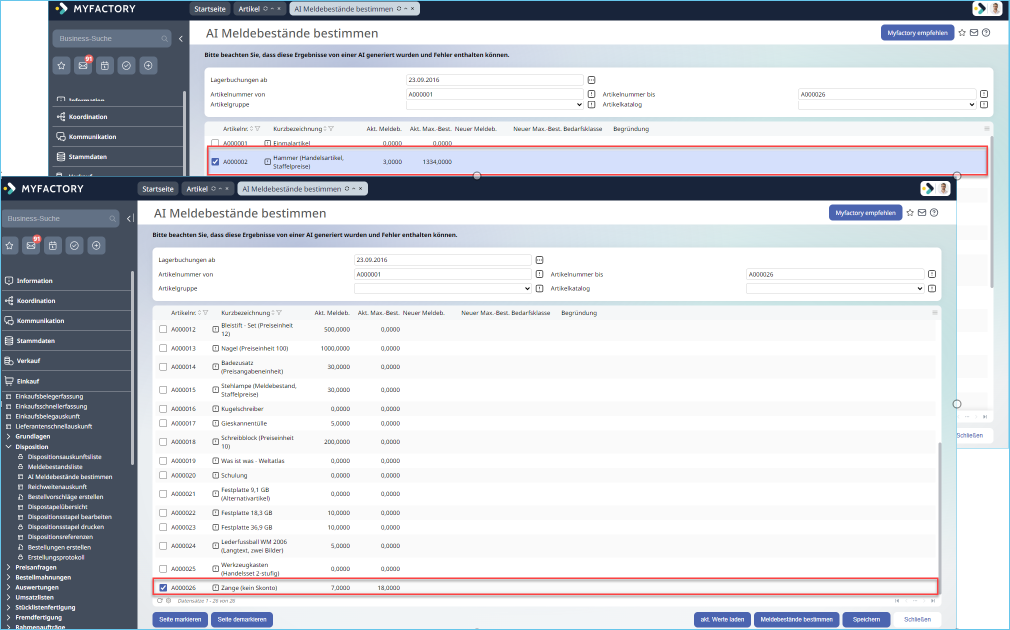The image size is (1010, 630).
Task: Open help question mark icon in front window
Action: pyautogui.click(x=935, y=213)
